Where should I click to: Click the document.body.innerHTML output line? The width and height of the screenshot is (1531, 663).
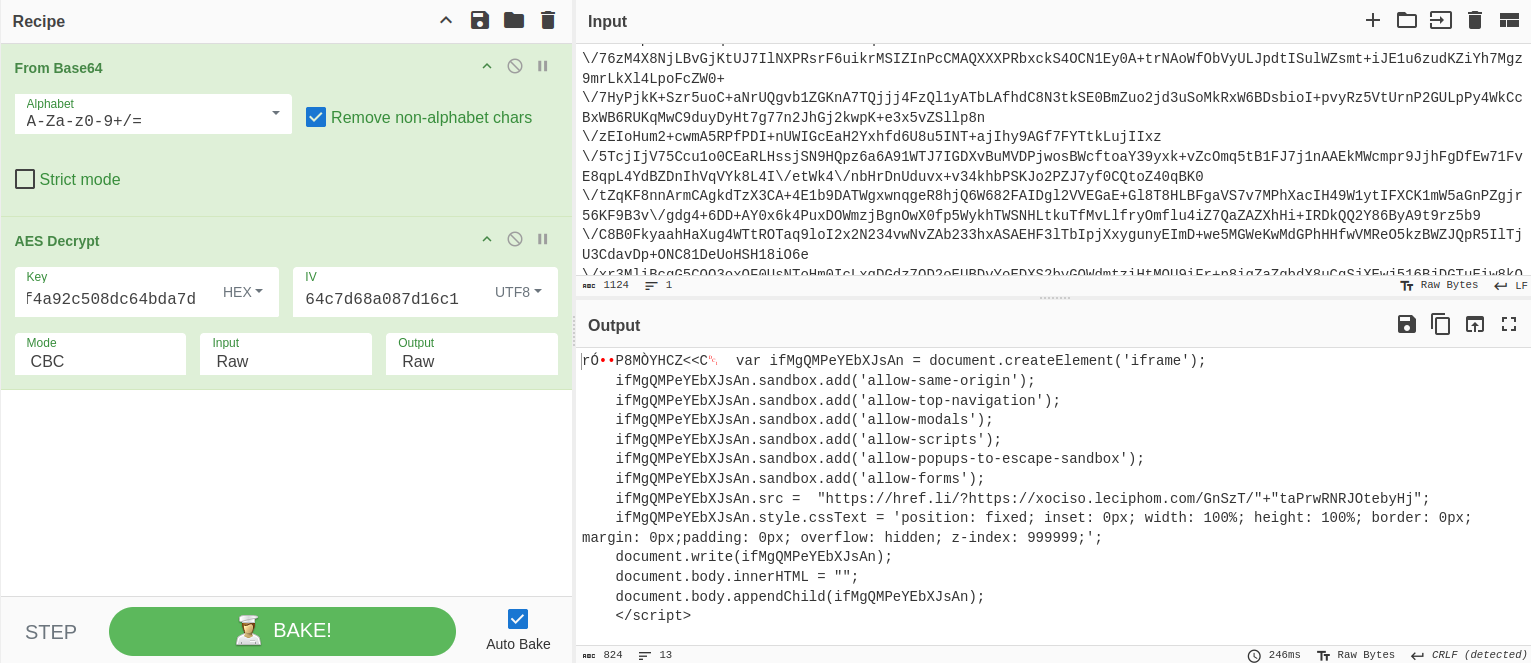737,576
